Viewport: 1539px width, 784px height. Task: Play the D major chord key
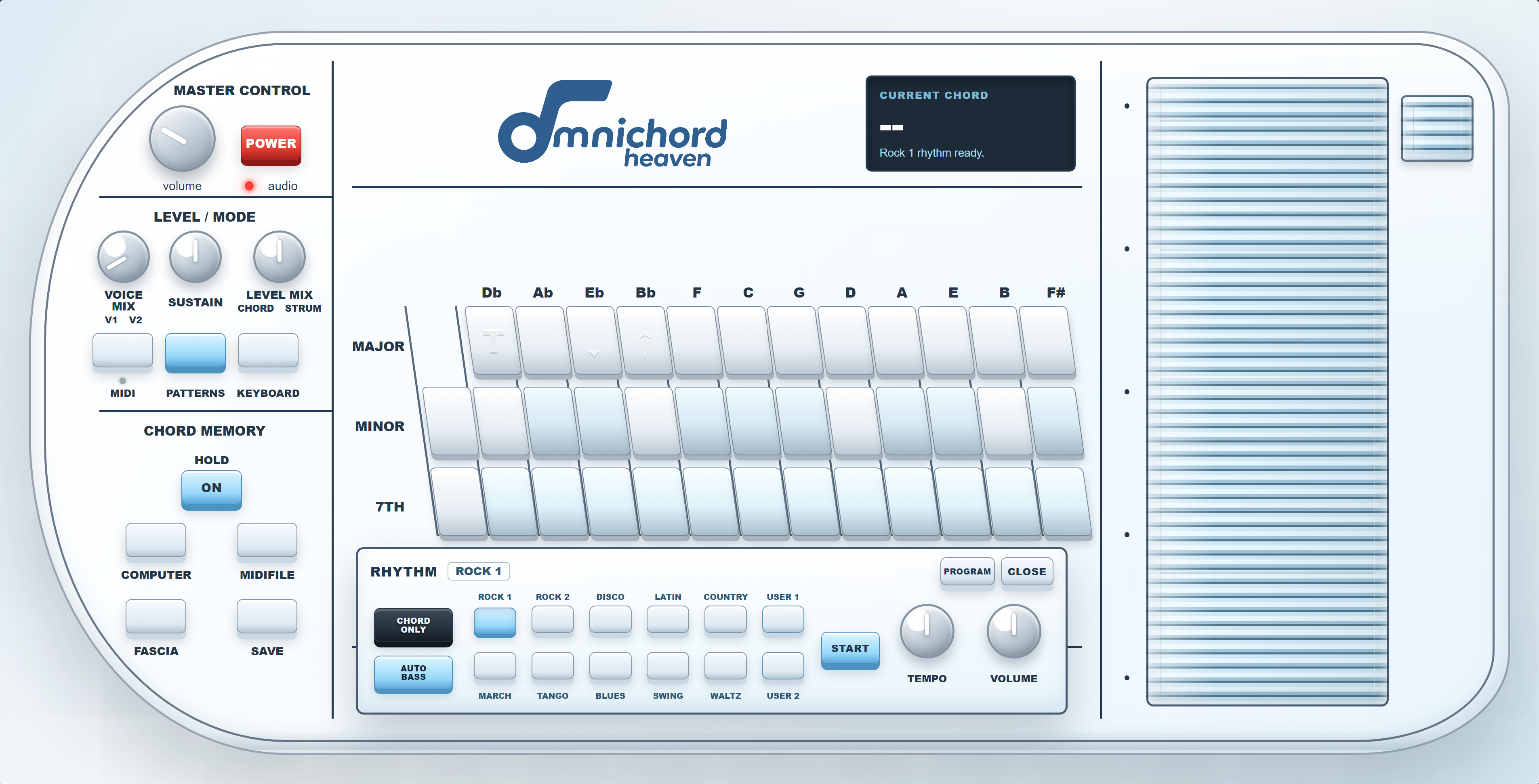pos(846,342)
